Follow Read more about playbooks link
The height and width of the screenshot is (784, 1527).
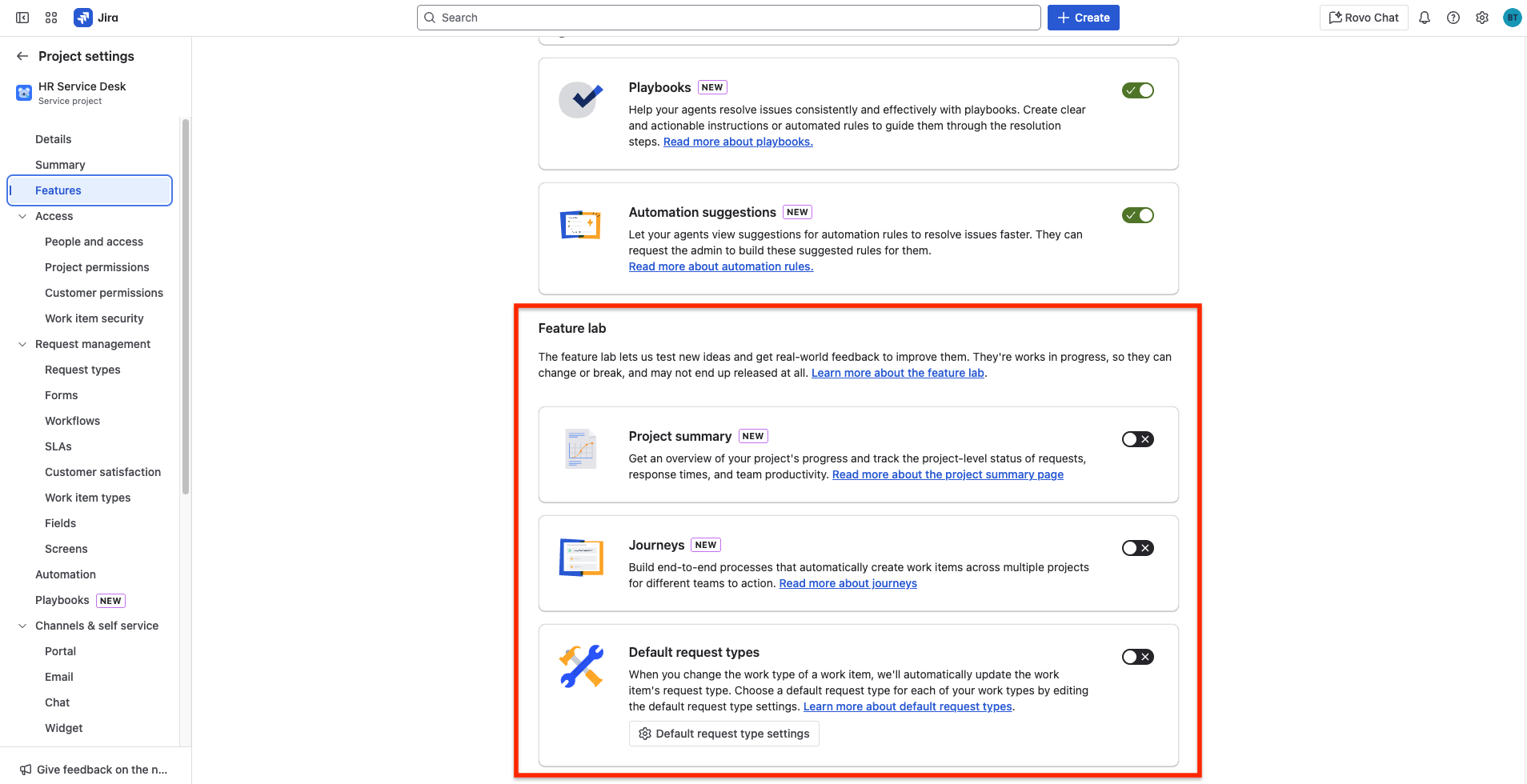coord(738,142)
